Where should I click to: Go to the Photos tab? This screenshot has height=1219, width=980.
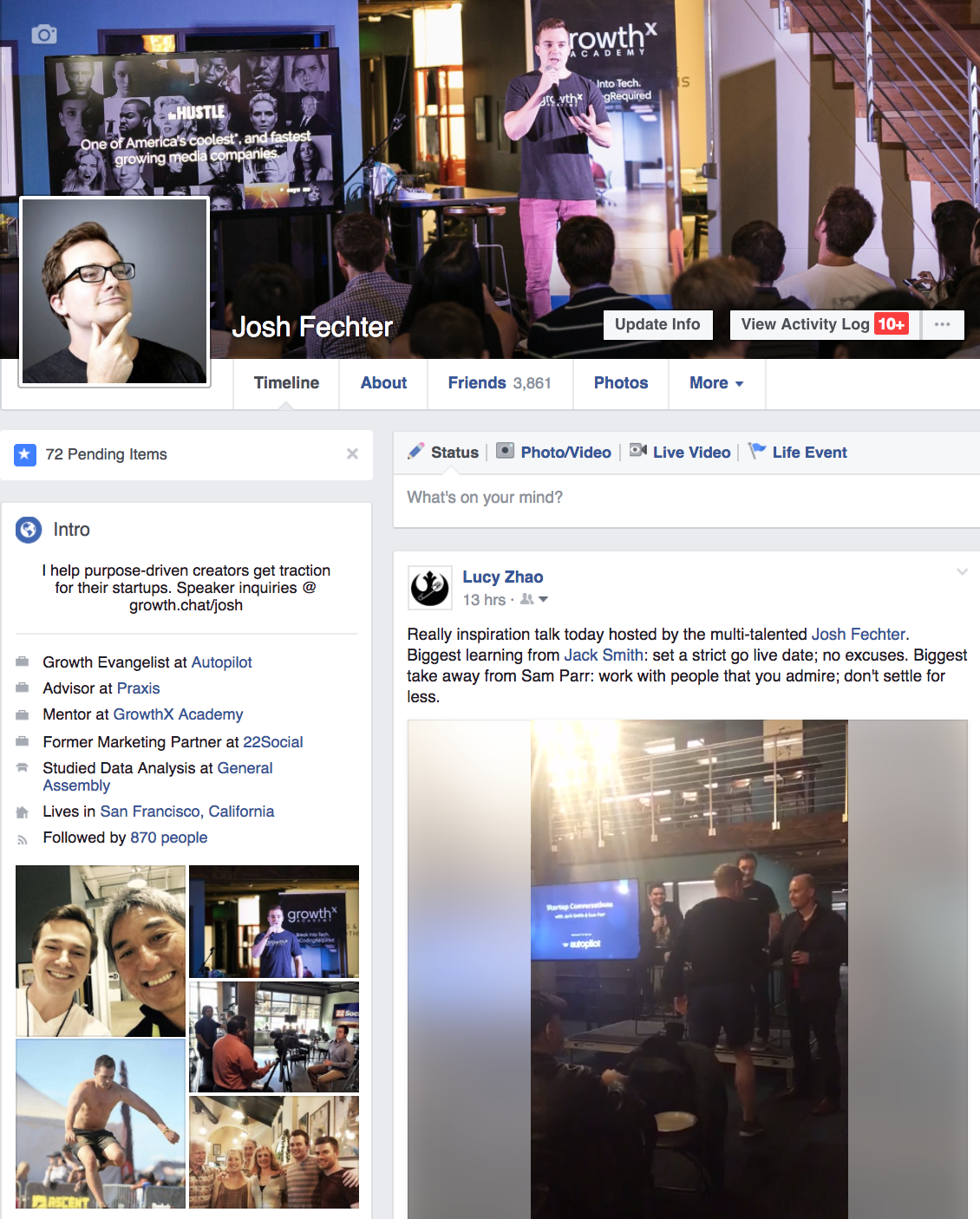pos(621,383)
